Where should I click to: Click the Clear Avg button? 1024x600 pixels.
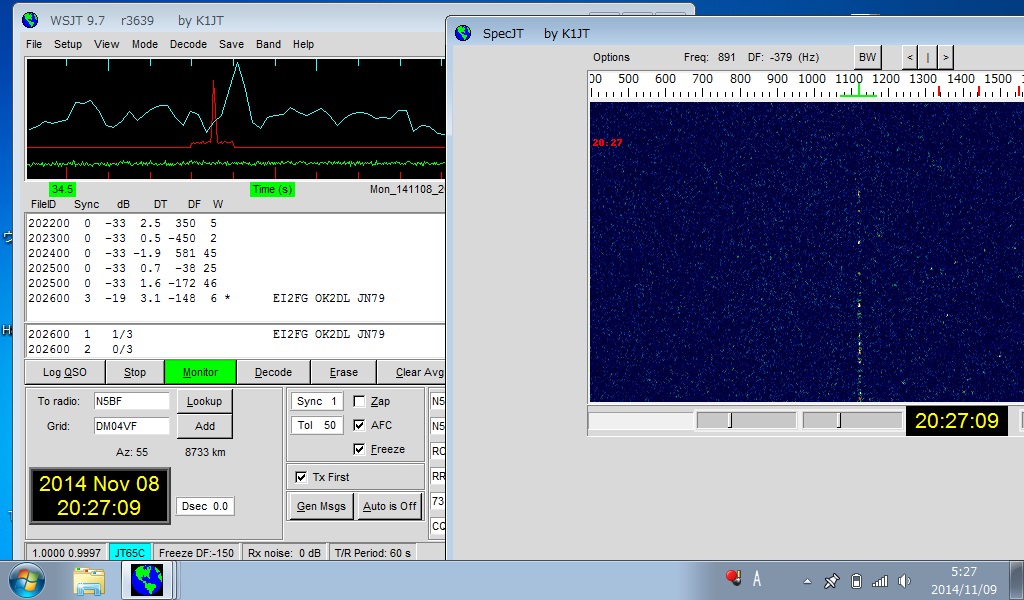click(x=412, y=372)
